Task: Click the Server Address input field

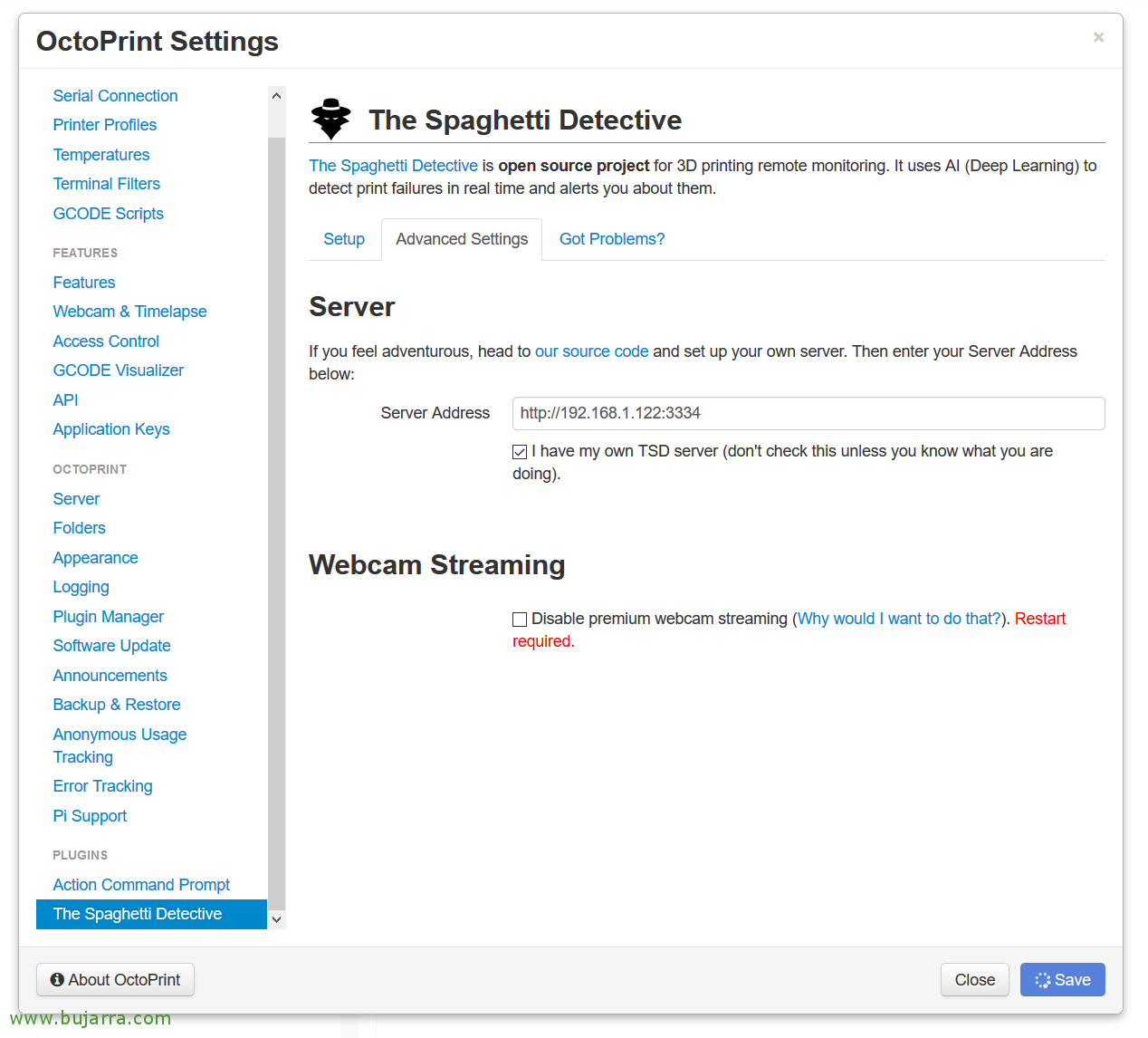Action: [x=808, y=413]
